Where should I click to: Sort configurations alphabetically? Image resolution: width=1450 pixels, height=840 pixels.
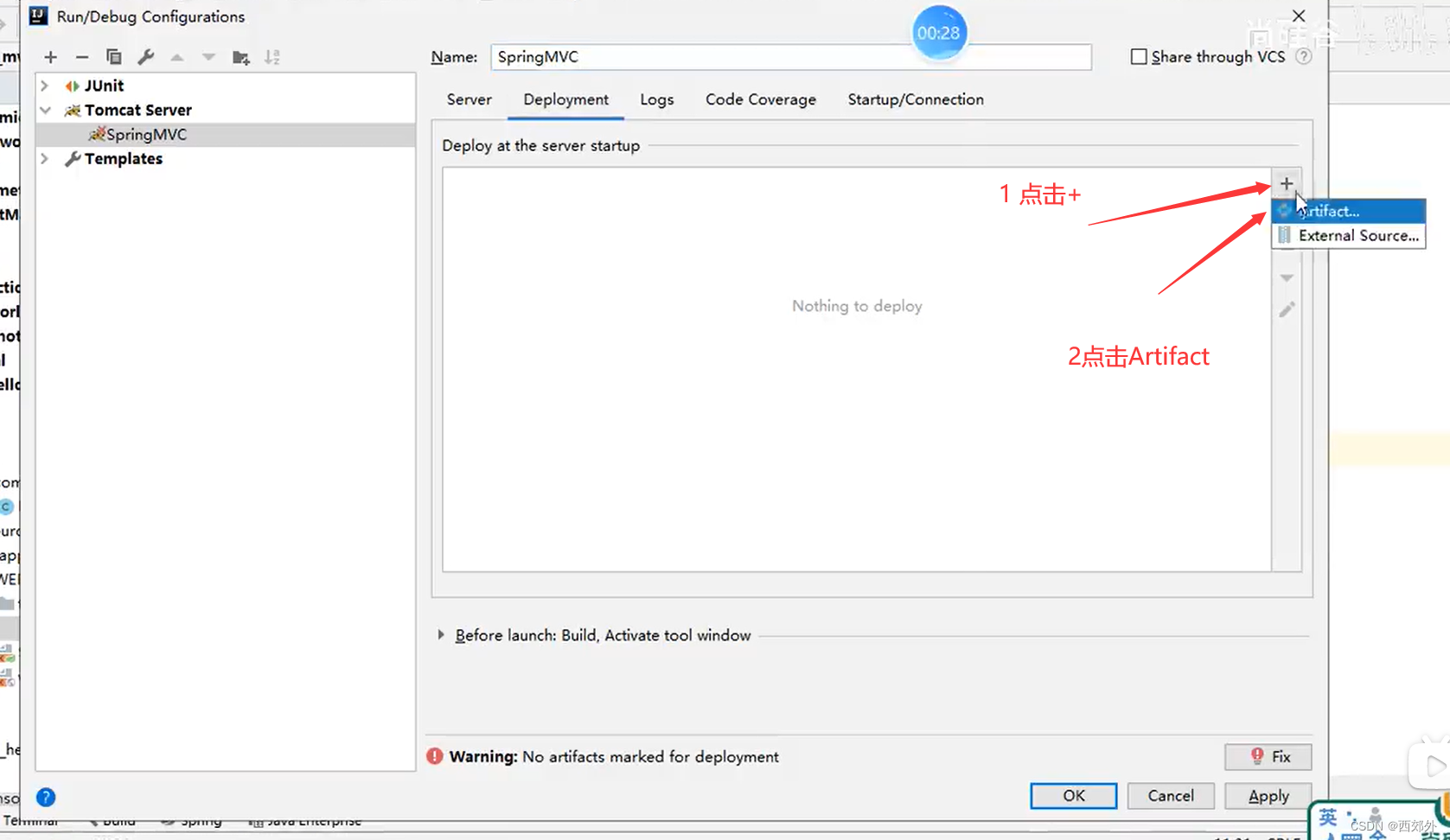272,57
